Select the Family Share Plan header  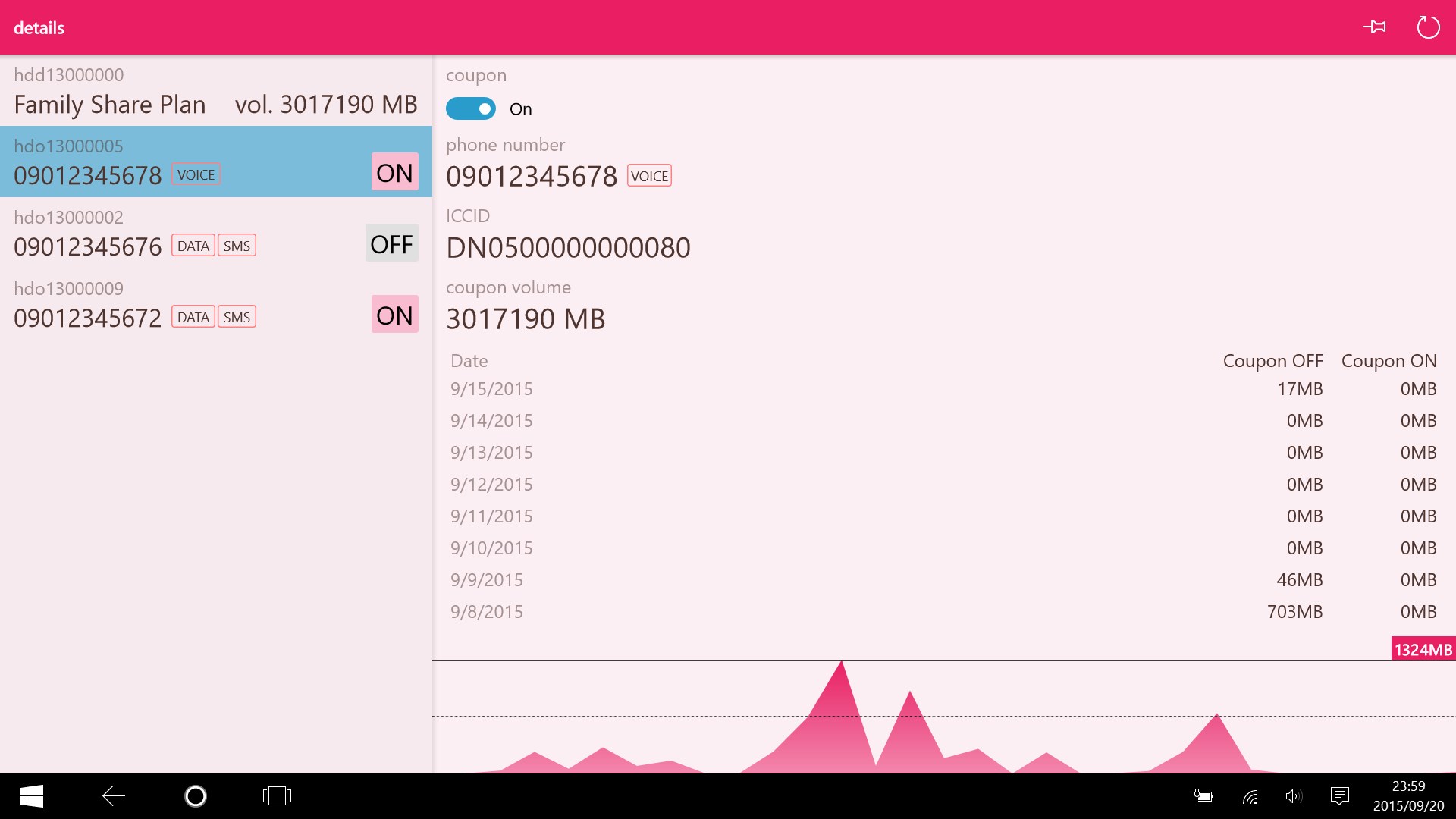point(215,91)
